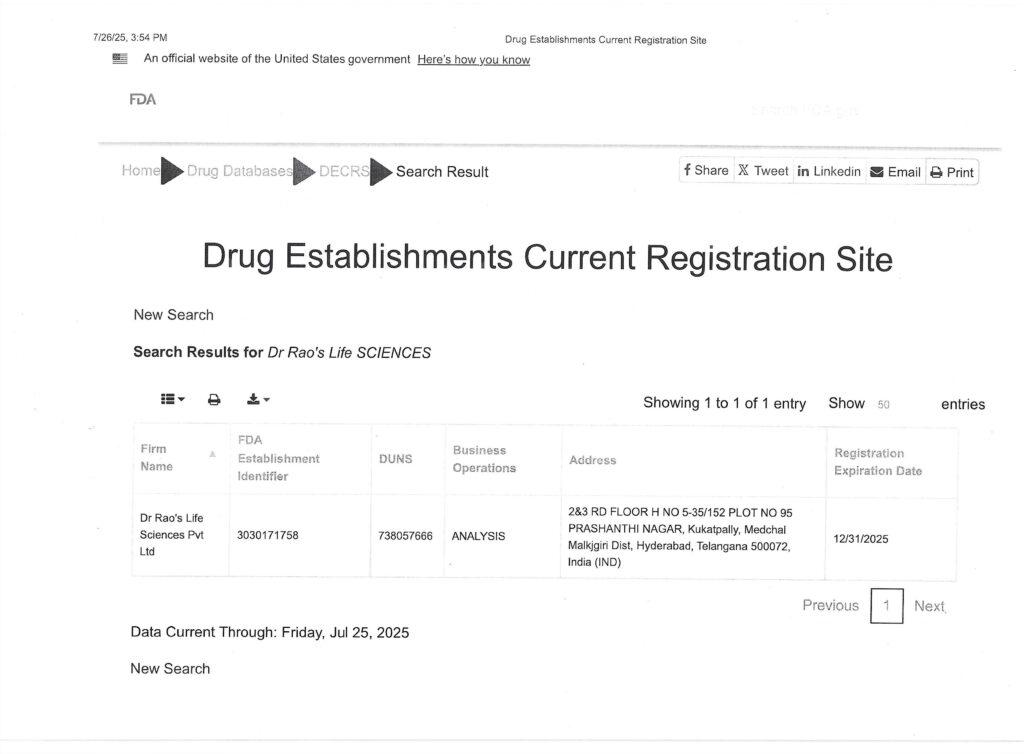
Task: Share page on Facebook
Action: pos(706,171)
